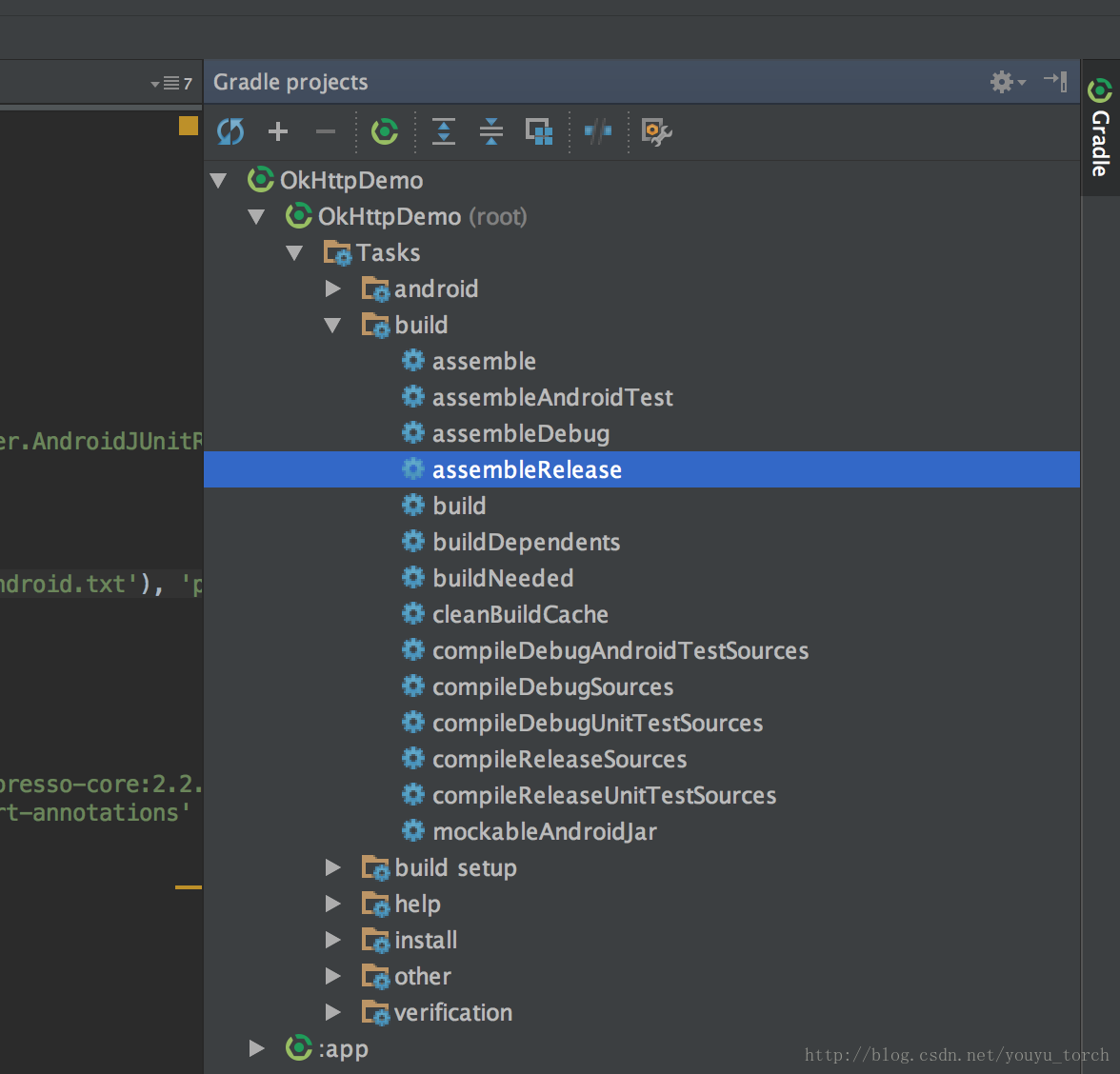Click gear icon beside assembleRelease
The image size is (1120, 1074).
[x=413, y=469]
